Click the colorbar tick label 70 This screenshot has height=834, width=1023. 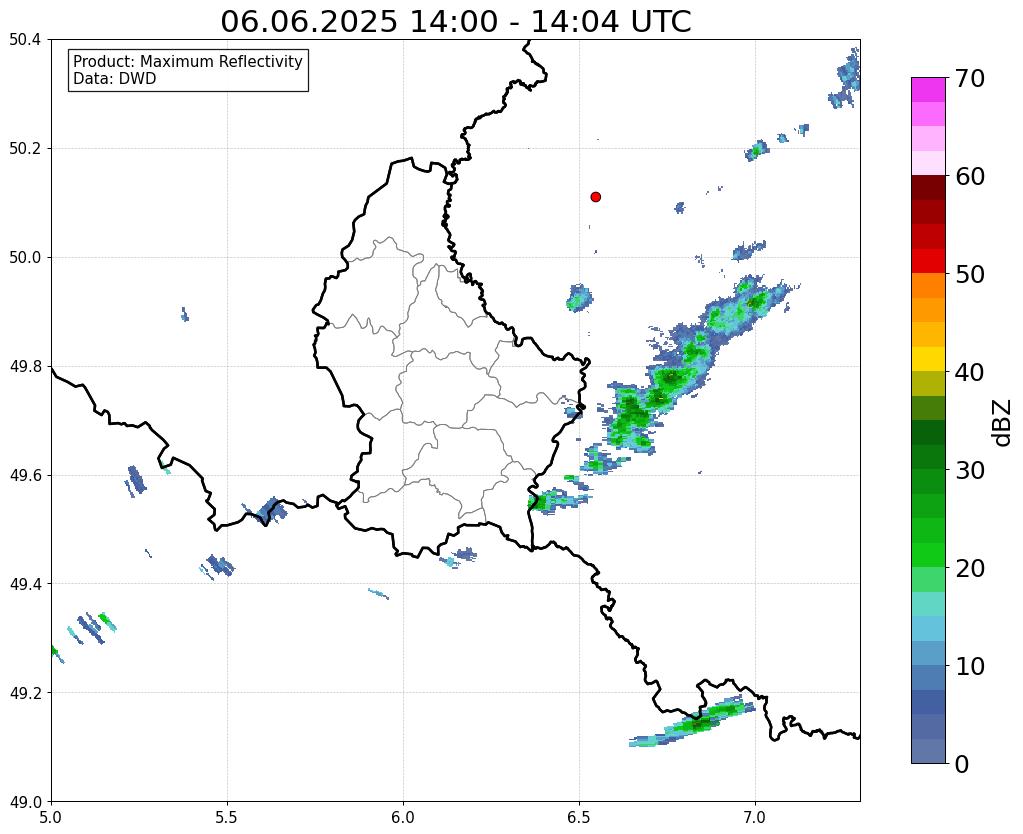coord(969,78)
